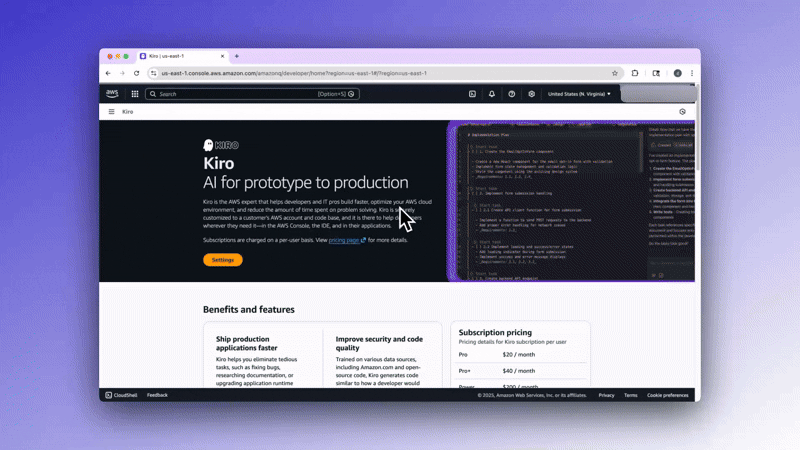Open the AWS services grid menu

click(135, 94)
